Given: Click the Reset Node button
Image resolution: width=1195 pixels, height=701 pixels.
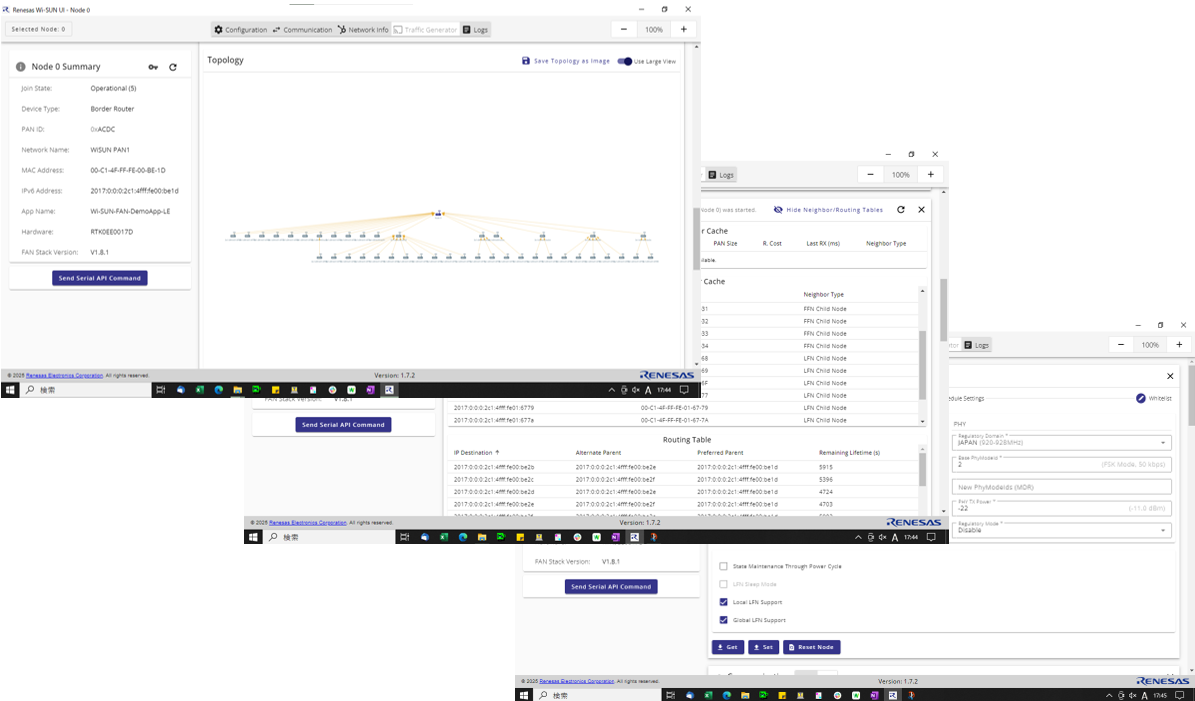Looking at the screenshot, I should [x=812, y=647].
